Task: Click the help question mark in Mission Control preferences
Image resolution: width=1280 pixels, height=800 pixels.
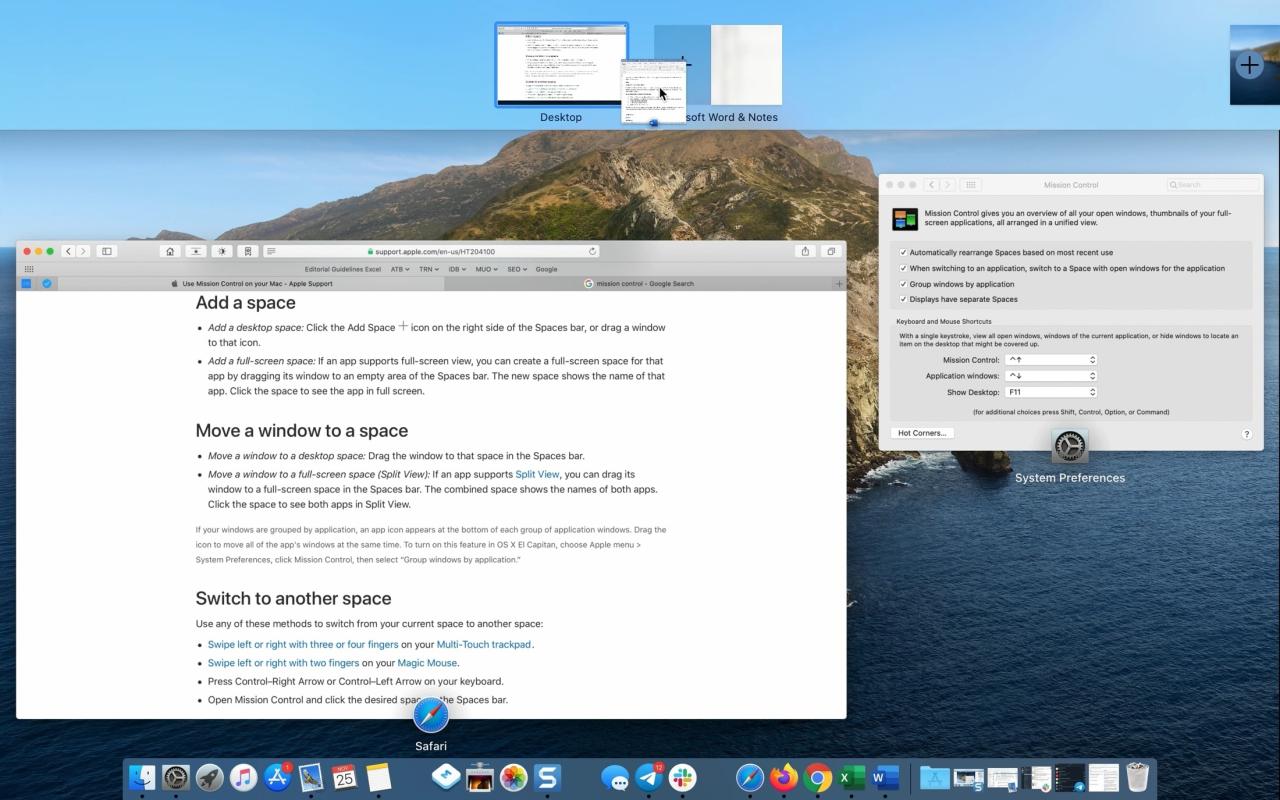Action: 1247,433
